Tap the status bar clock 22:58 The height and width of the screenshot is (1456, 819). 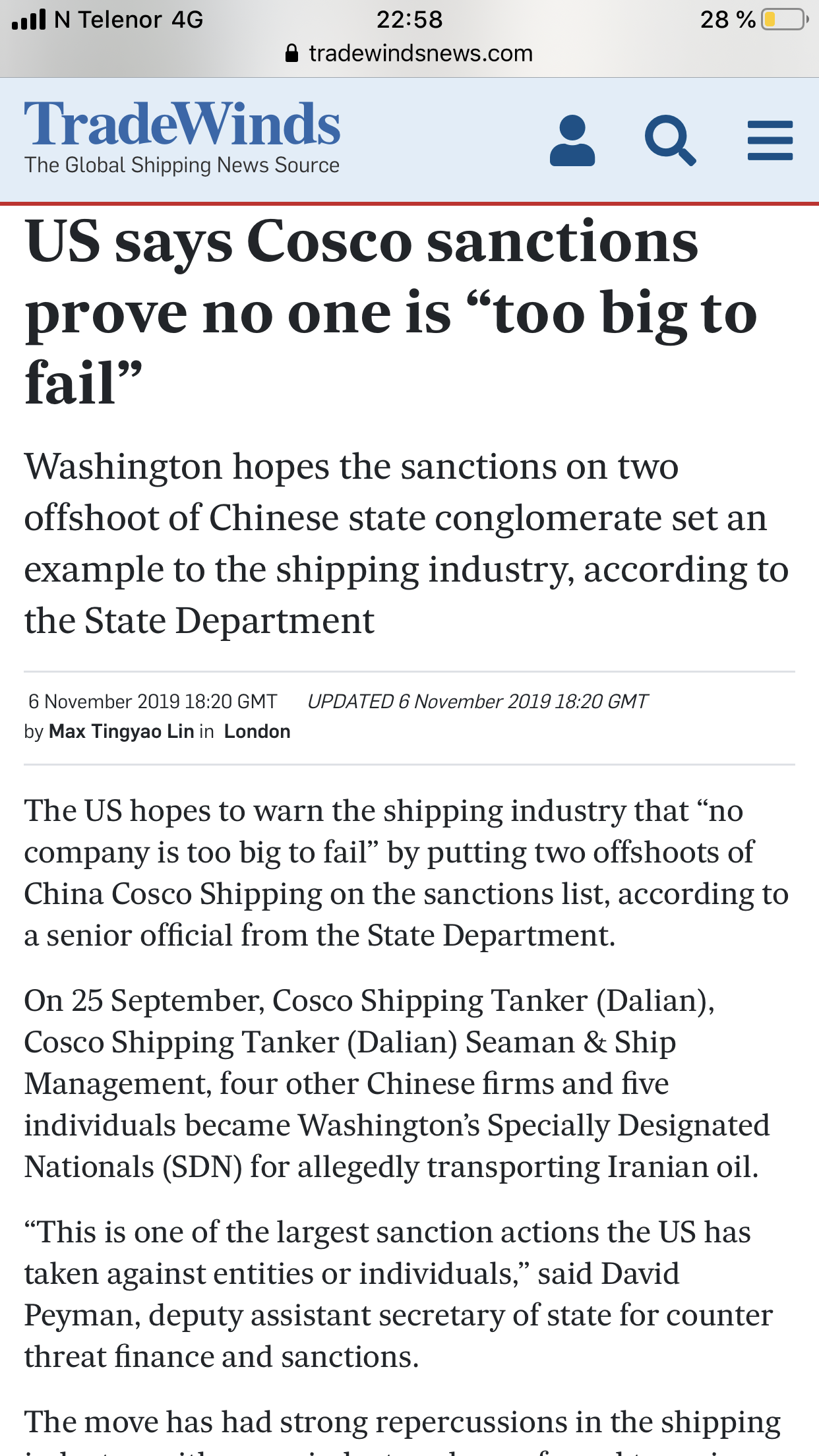point(409,19)
